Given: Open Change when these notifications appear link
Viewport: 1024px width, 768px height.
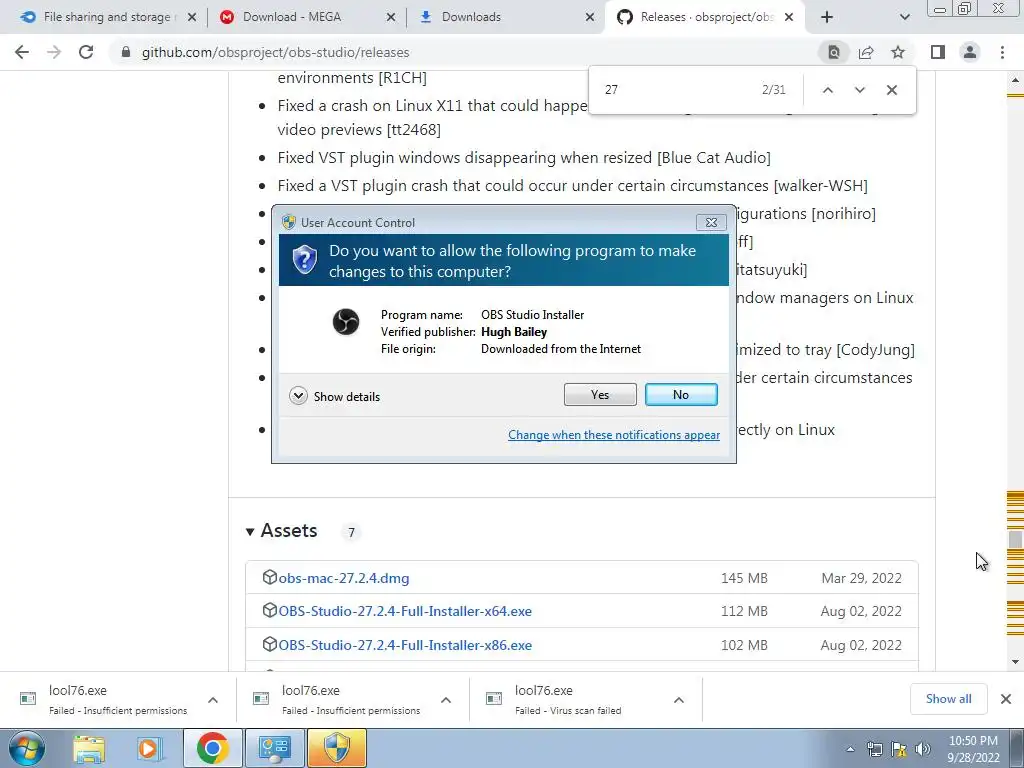Looking at the screenshot, I should (x=614, y=435).
